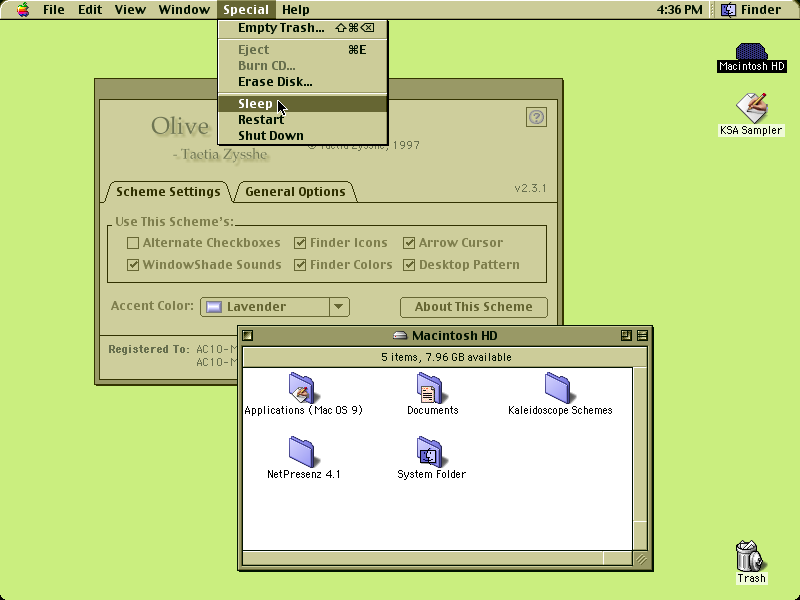Switch to the Scheme Settings tab
Screen dimensions: 800x600
[x=168, y=192]
